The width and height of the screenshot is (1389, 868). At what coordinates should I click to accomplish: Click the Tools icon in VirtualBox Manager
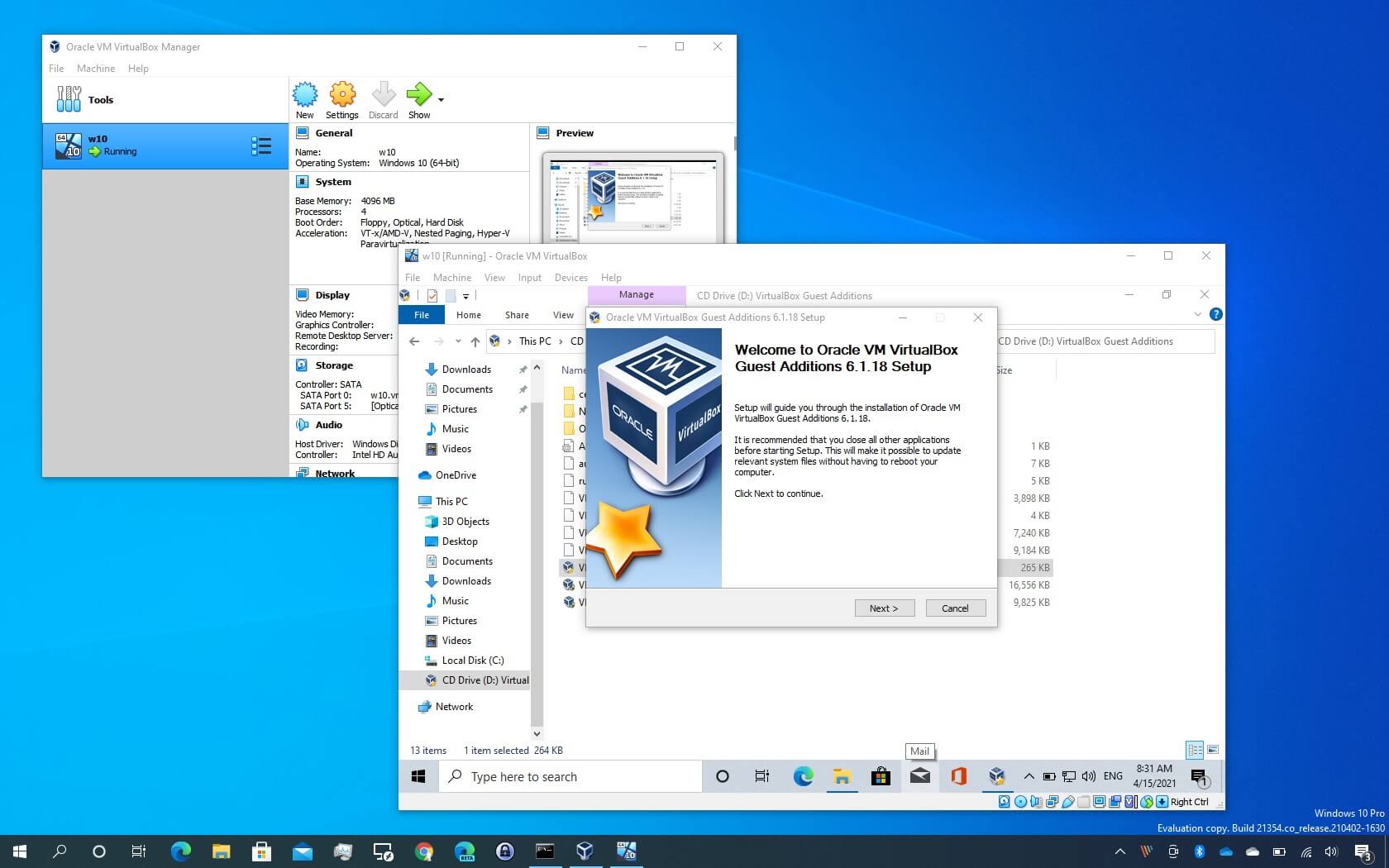tap(69, 99)
